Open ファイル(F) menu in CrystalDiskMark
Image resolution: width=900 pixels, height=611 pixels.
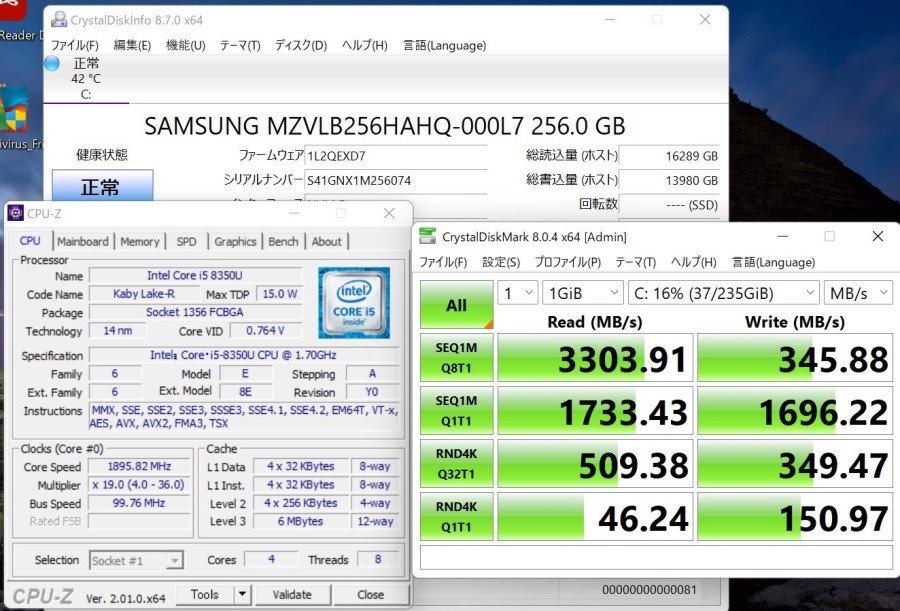coord(443,262)
